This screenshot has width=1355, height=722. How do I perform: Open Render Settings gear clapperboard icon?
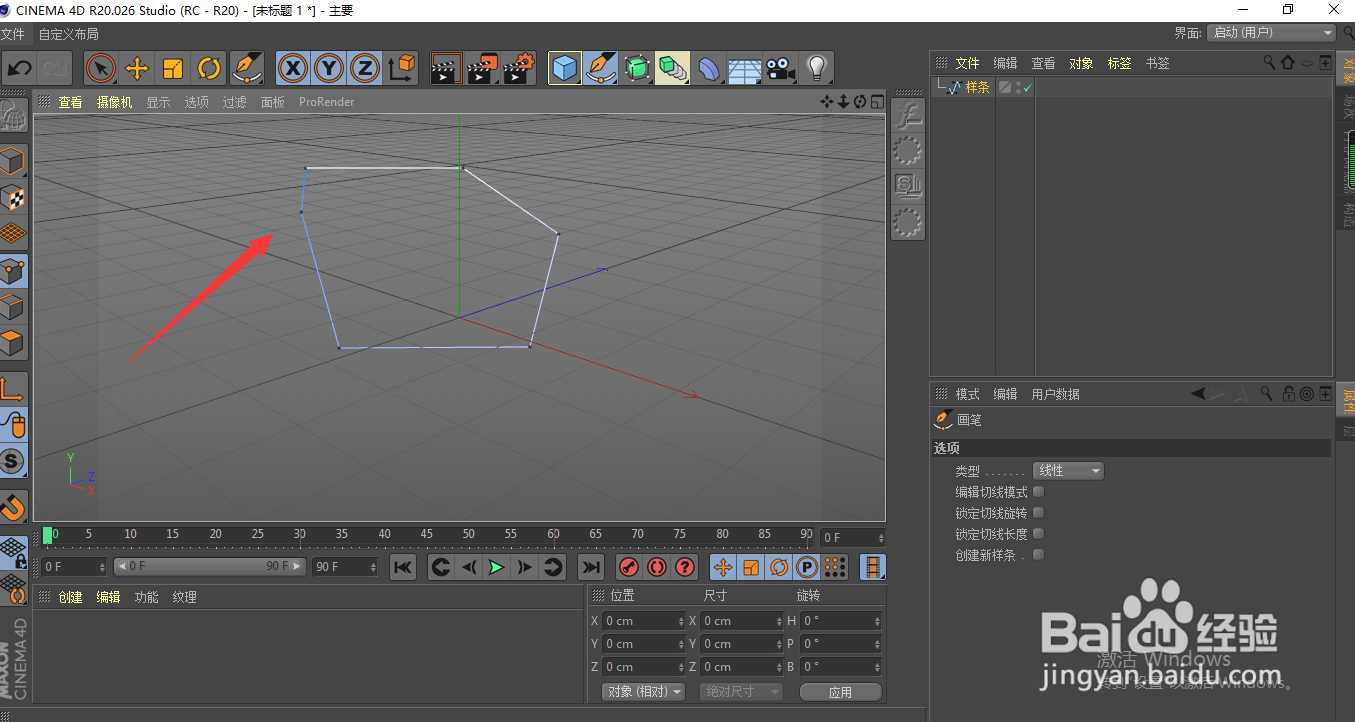click(518, 68)
